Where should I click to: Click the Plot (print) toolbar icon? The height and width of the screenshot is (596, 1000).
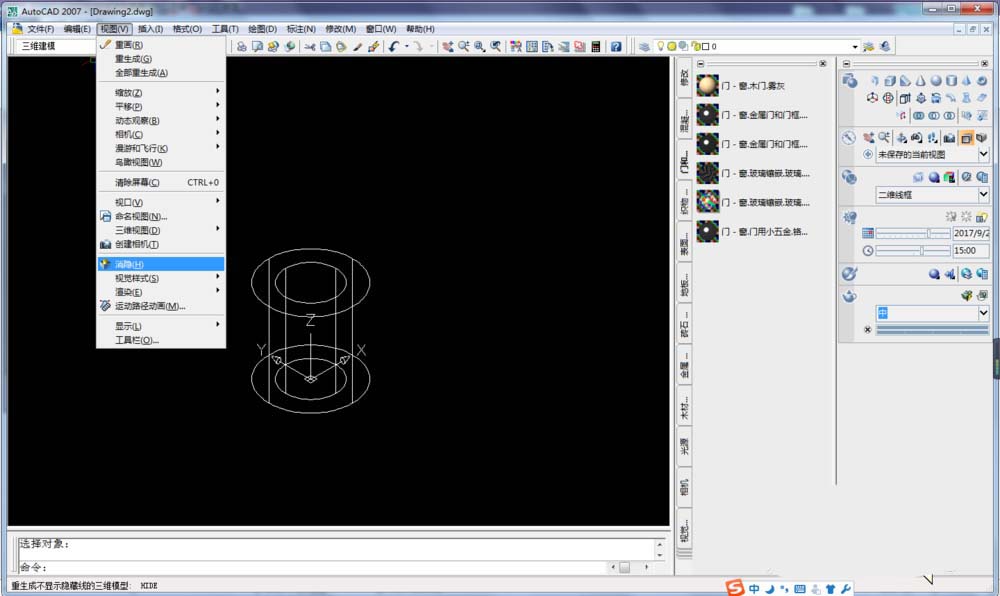[242, 47]
